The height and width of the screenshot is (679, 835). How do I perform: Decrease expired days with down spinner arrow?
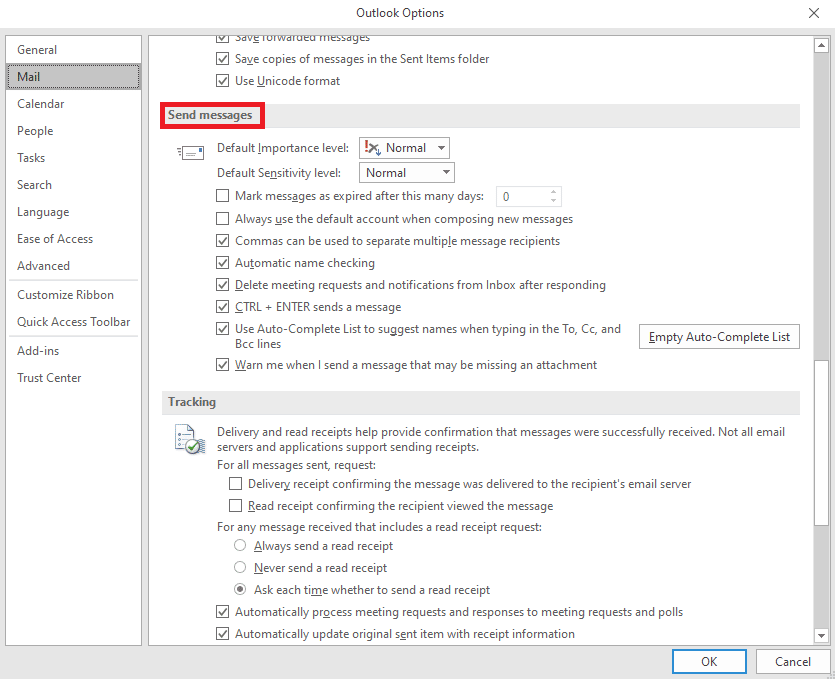(554, 201)
